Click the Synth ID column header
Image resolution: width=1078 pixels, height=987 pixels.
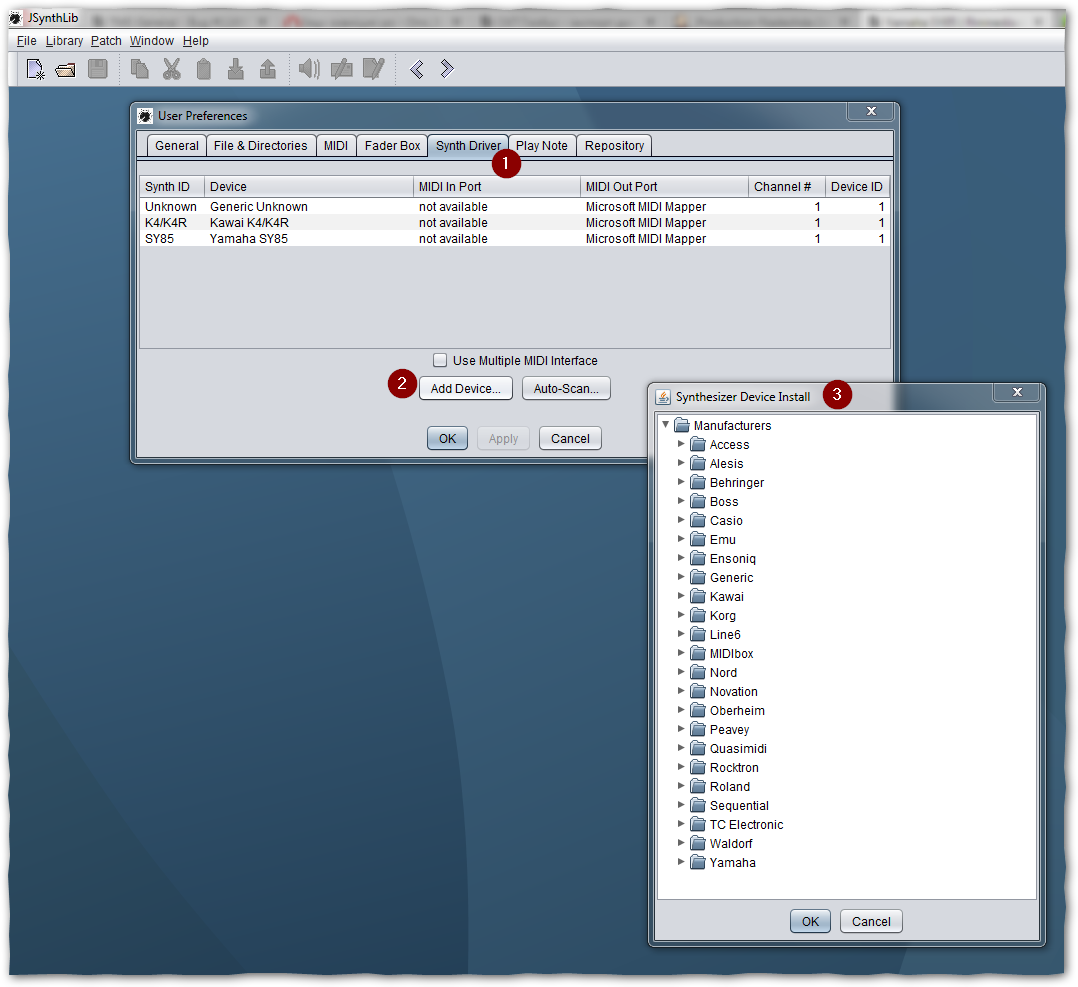click(172, 186)
